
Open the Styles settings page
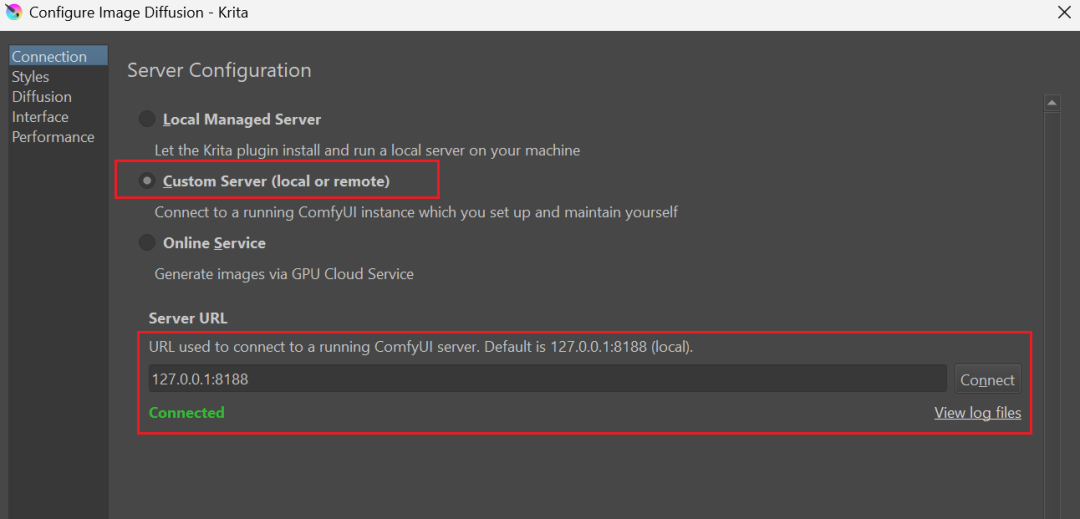pyautogui.click(x=30, y=76)
